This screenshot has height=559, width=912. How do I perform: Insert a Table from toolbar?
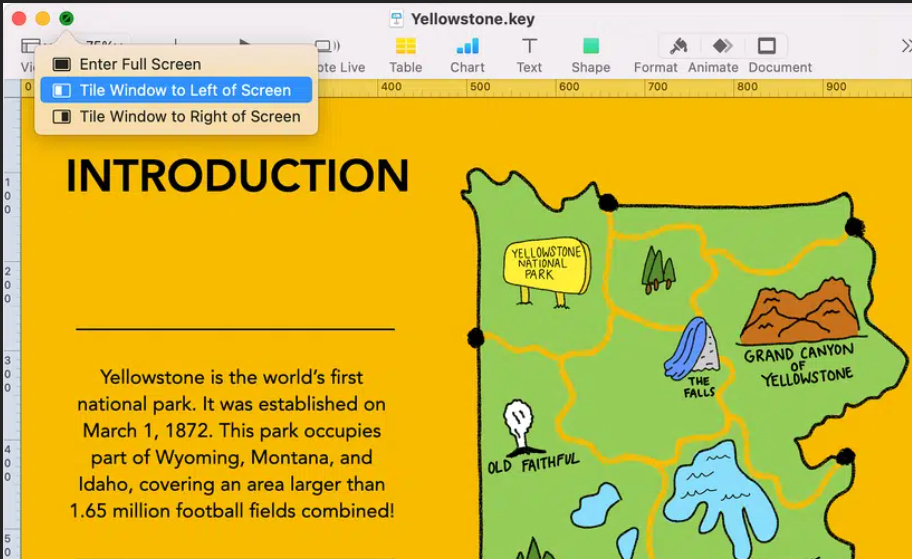(405, 55)
